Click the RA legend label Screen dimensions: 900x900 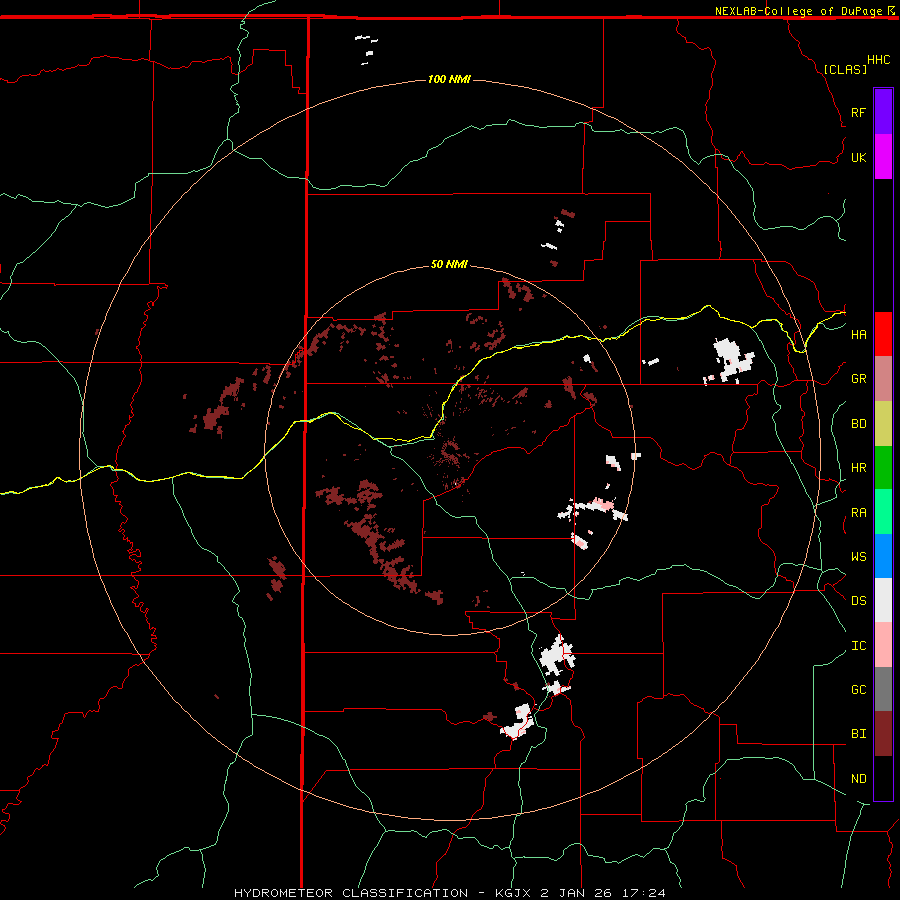858,513
